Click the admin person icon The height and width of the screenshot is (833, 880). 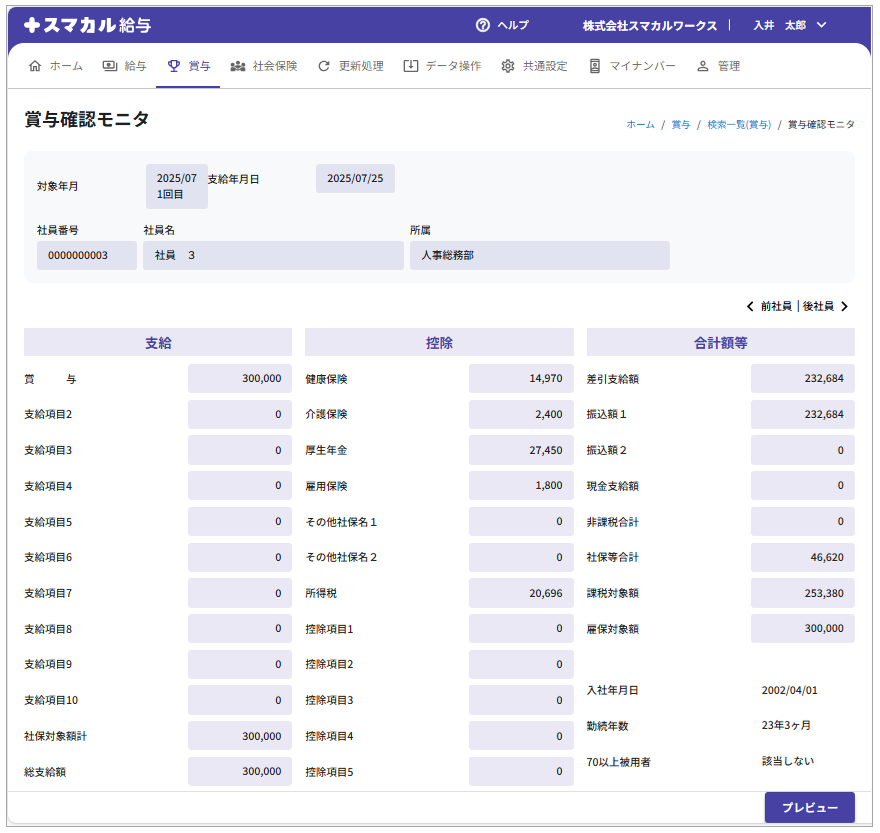point(703,66)
